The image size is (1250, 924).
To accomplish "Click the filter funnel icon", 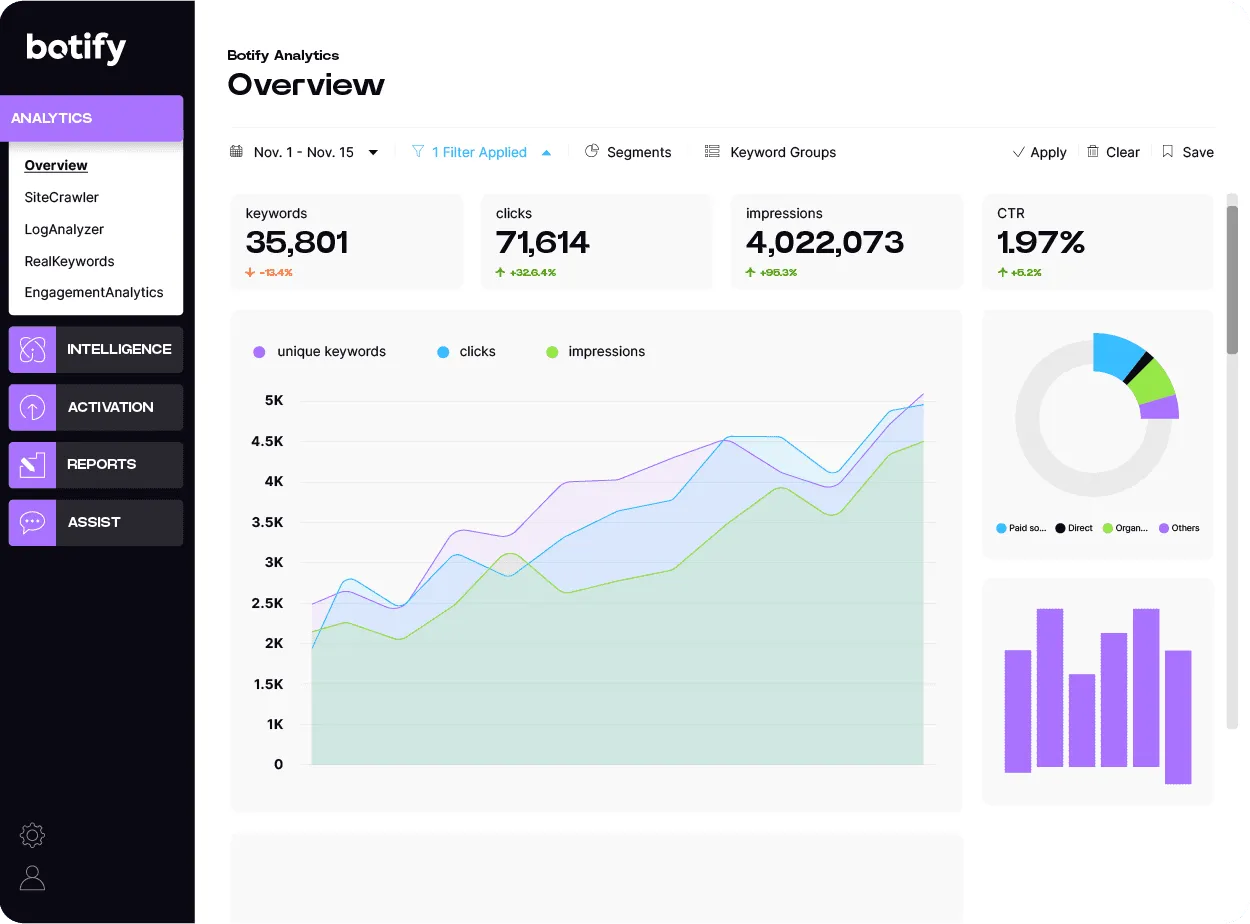I will tap(417, 151).
